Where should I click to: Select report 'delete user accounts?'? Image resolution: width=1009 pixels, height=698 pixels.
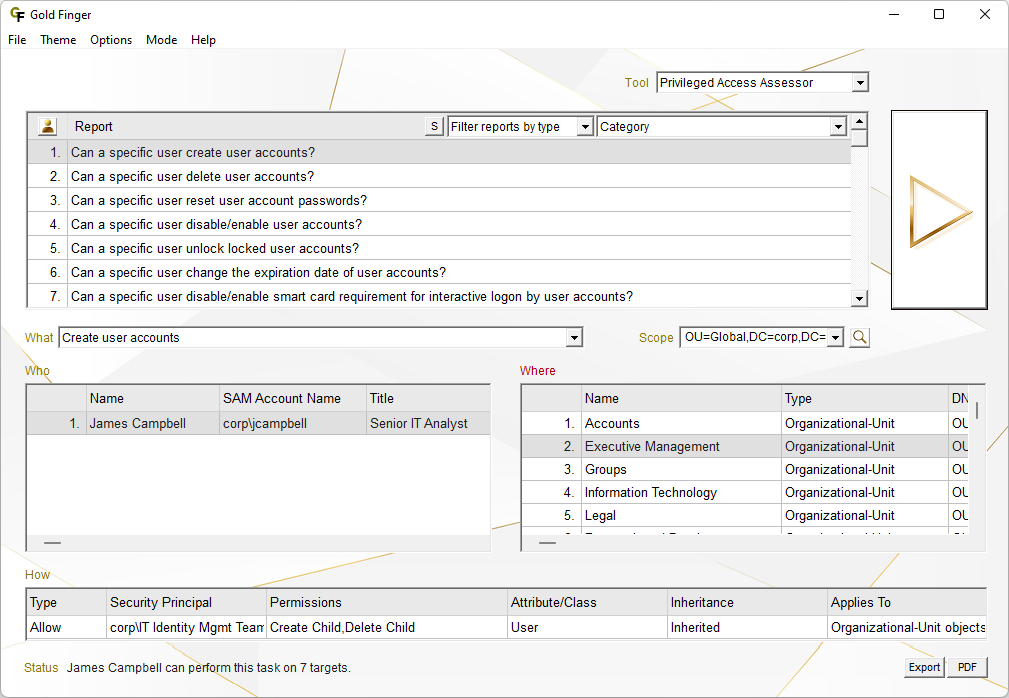[440, 176]
